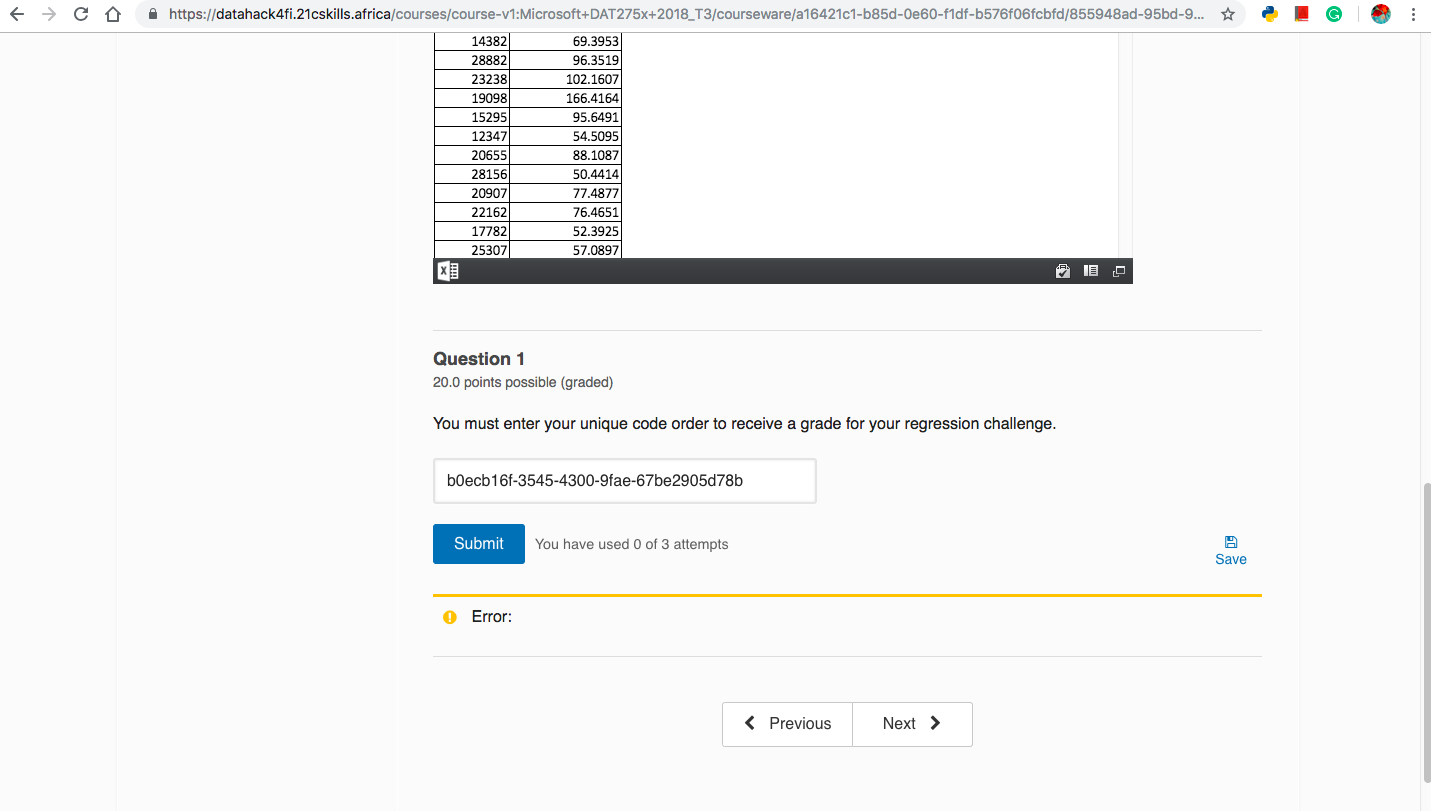Select the cell containing 69.3953
1431x811 pixels.
coord(566,41)
